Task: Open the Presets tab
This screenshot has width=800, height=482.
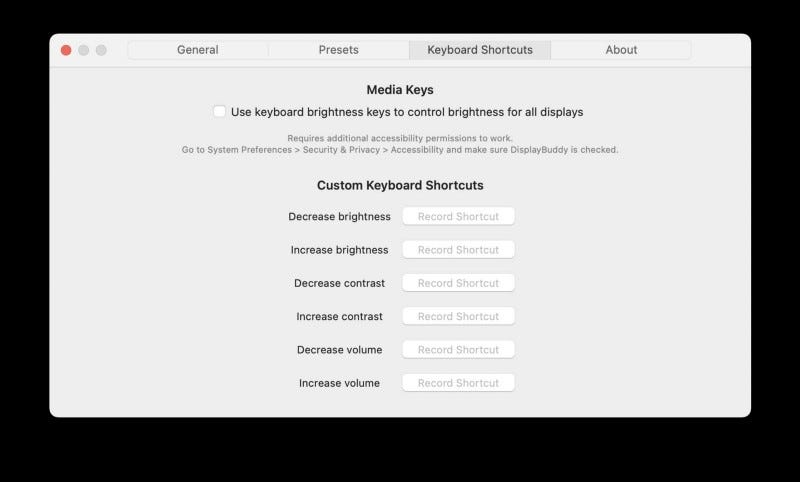Action: coord(339,50)
